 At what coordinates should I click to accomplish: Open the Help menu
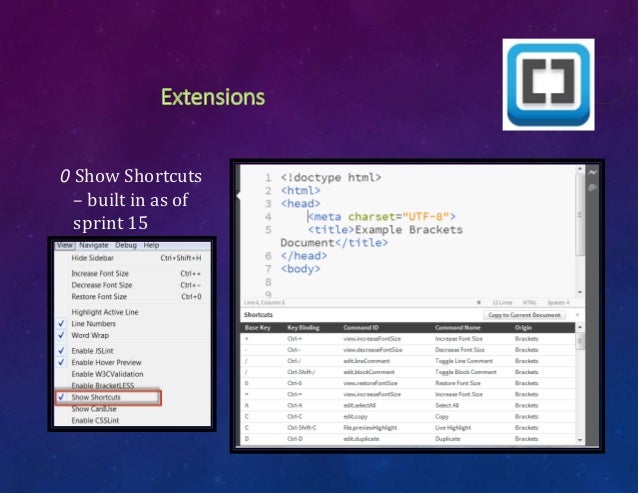tap(151, 245)
